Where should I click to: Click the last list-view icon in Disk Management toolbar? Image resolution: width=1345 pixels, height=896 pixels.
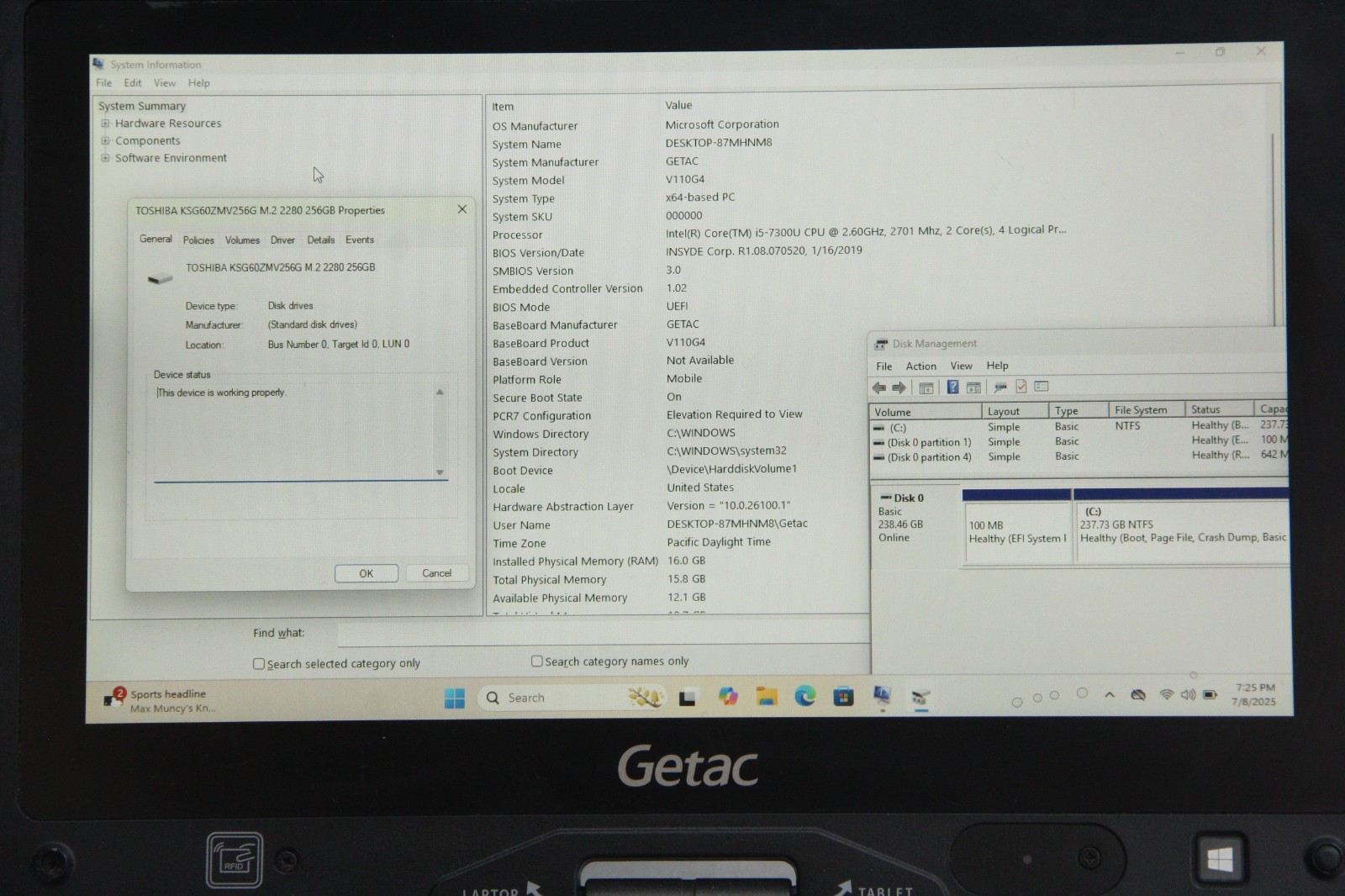[1042, 387]
